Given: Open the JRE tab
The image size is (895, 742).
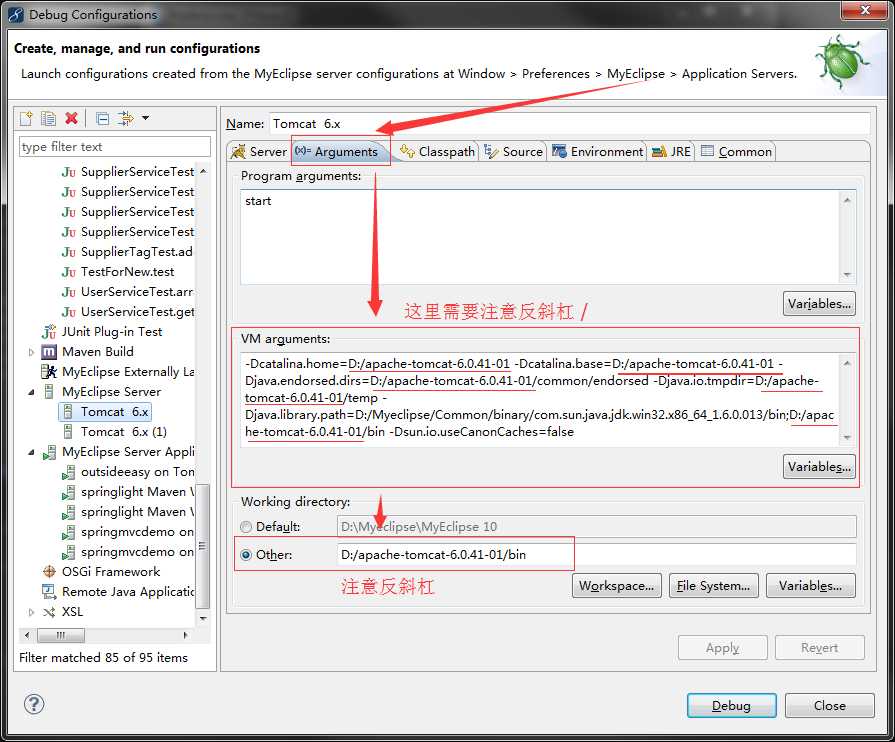Looking at the screenshot, I should [x=671, y=151].
